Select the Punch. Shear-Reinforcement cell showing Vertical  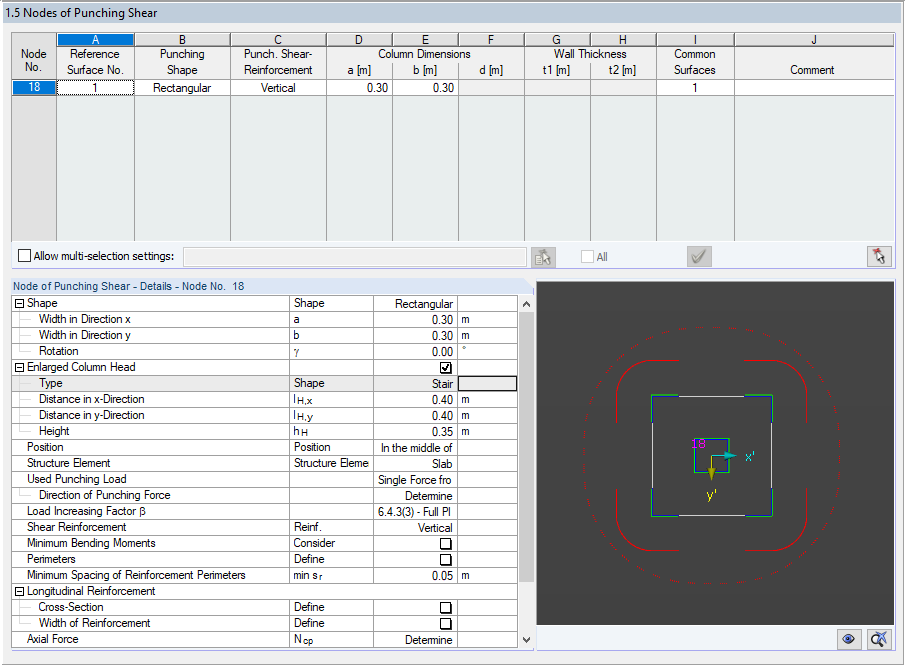[277, 87]
